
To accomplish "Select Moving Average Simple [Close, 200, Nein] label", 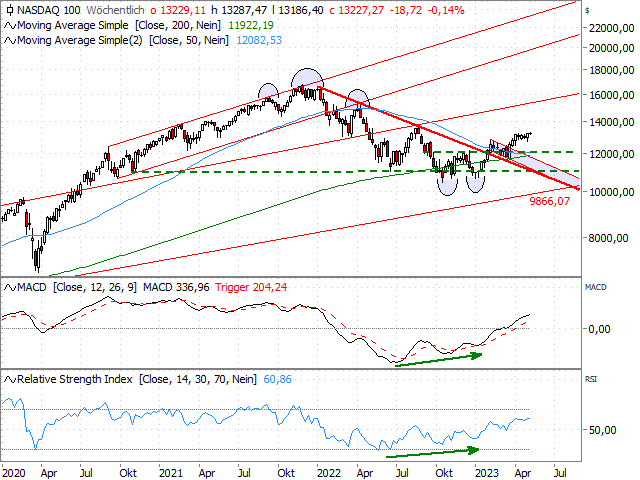I will (119, 25).
